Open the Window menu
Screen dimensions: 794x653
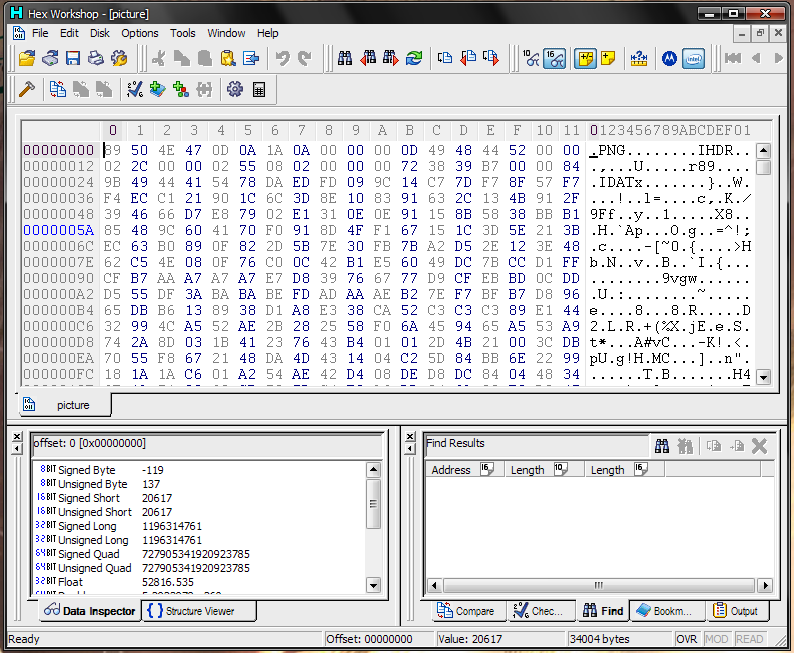pos(226,33)
